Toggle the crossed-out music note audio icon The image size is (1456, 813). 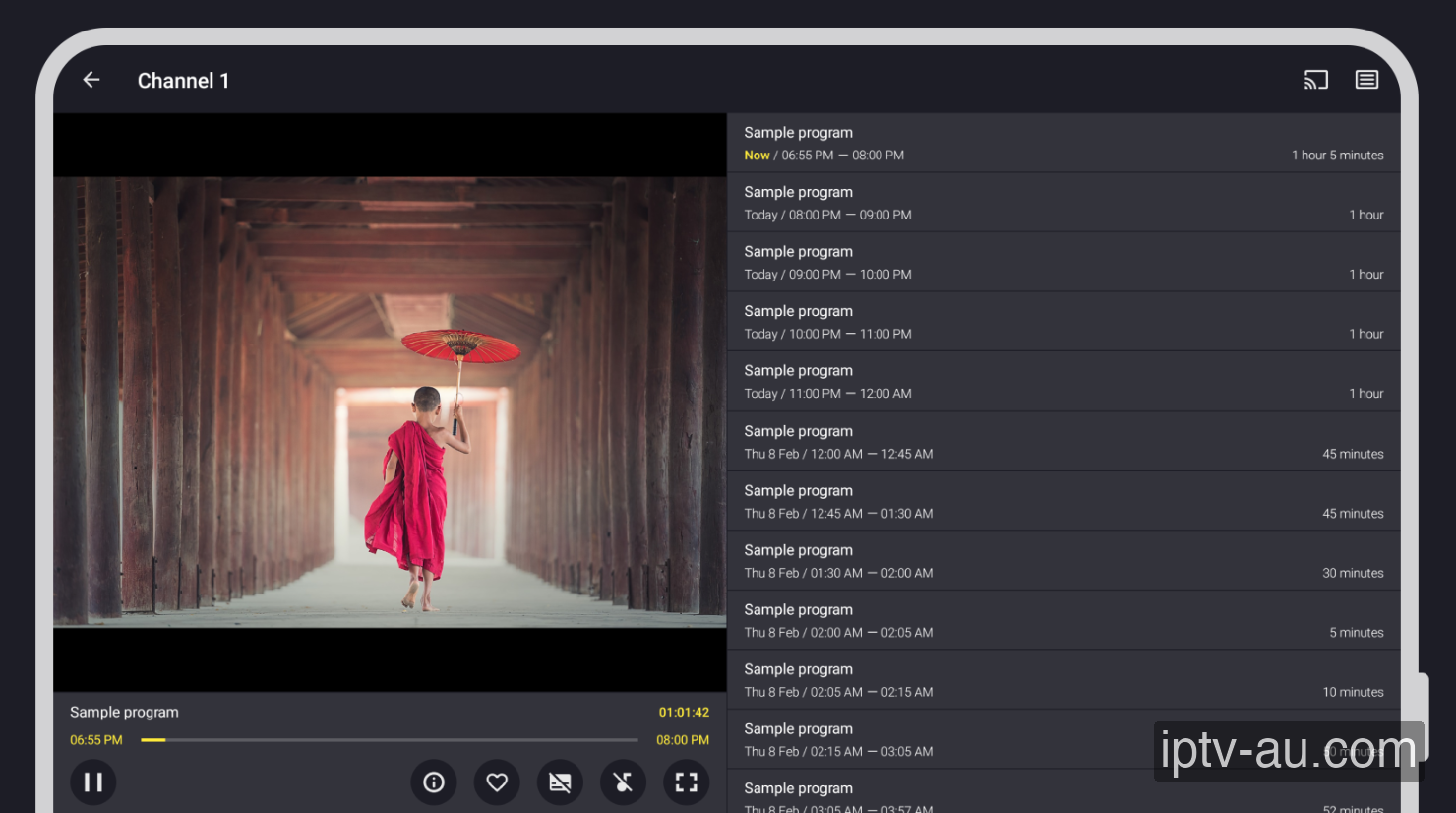pyautogui.click(x=623, y=782)
